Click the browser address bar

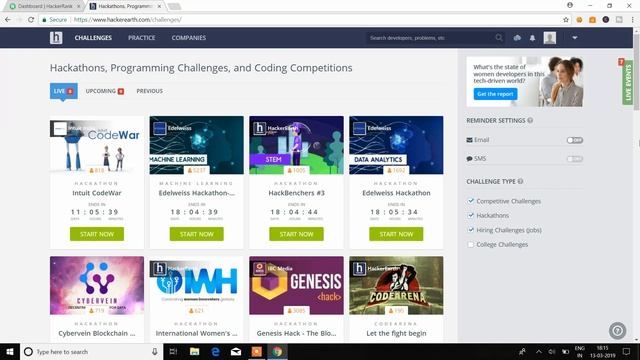click(x=300, y=20)
